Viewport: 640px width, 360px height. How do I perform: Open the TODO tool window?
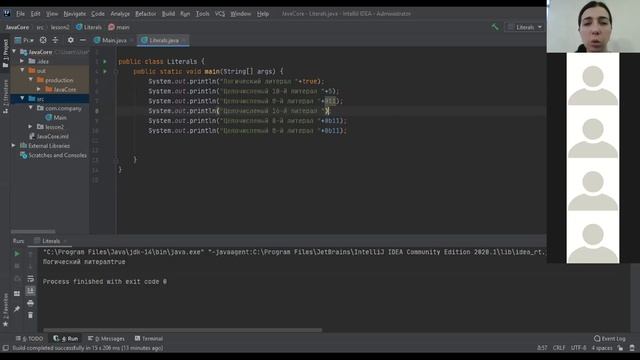[29, 339]
